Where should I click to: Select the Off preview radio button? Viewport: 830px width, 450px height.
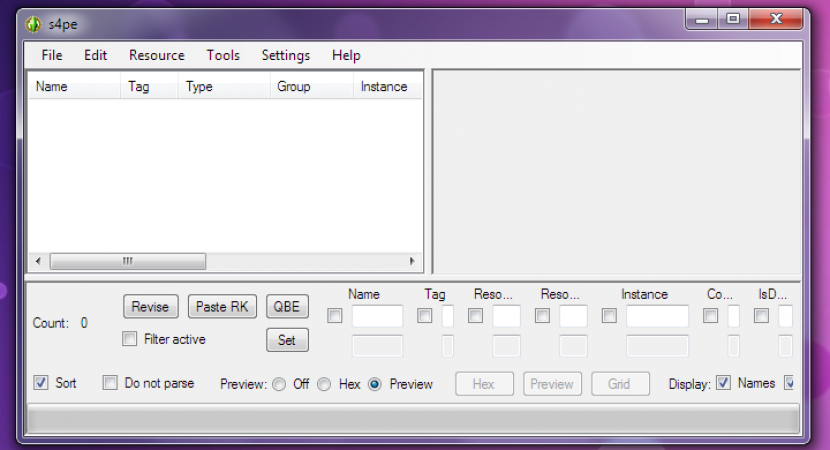pyautogui.click(x=279, y=384)
